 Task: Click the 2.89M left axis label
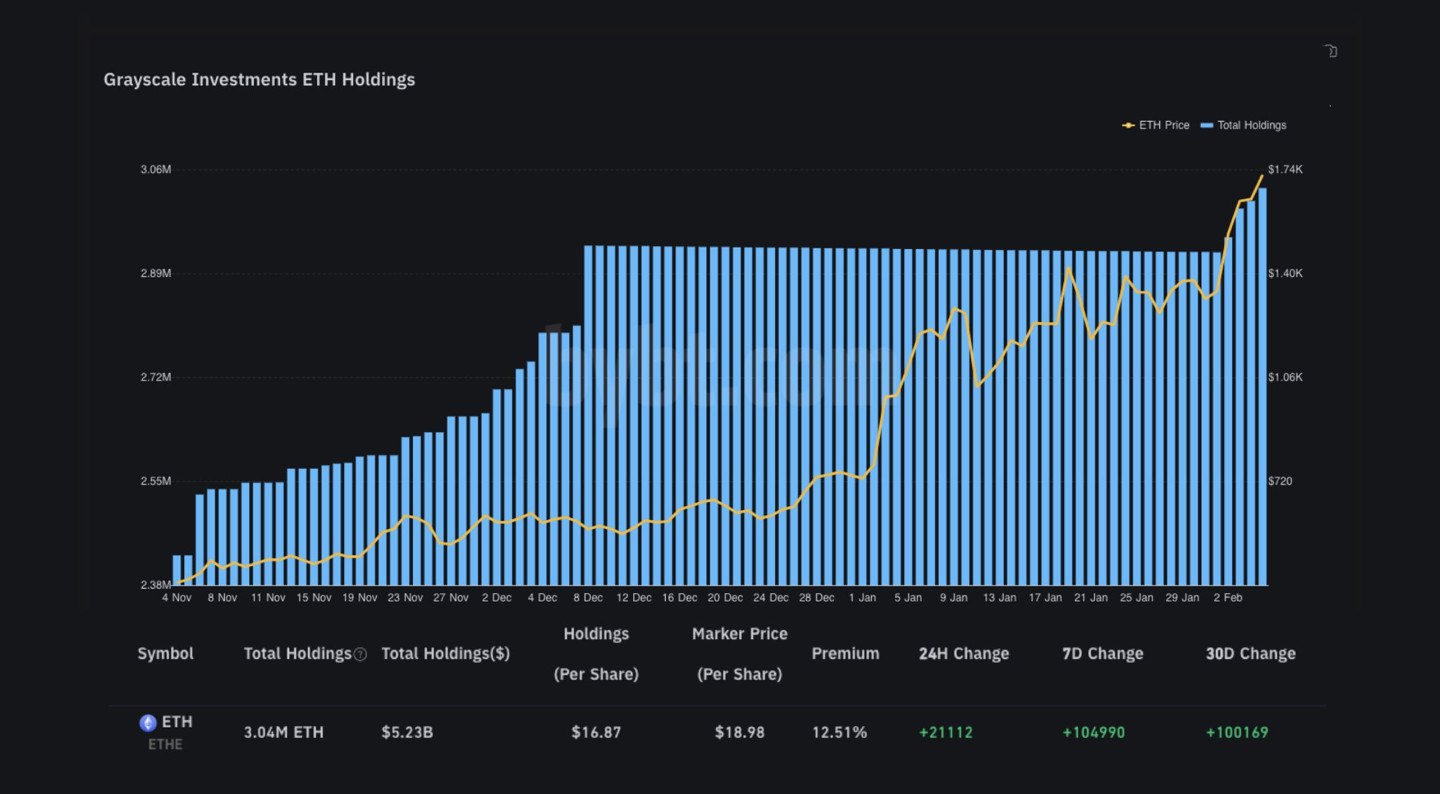pyautogui.click(x=156, y=273)
